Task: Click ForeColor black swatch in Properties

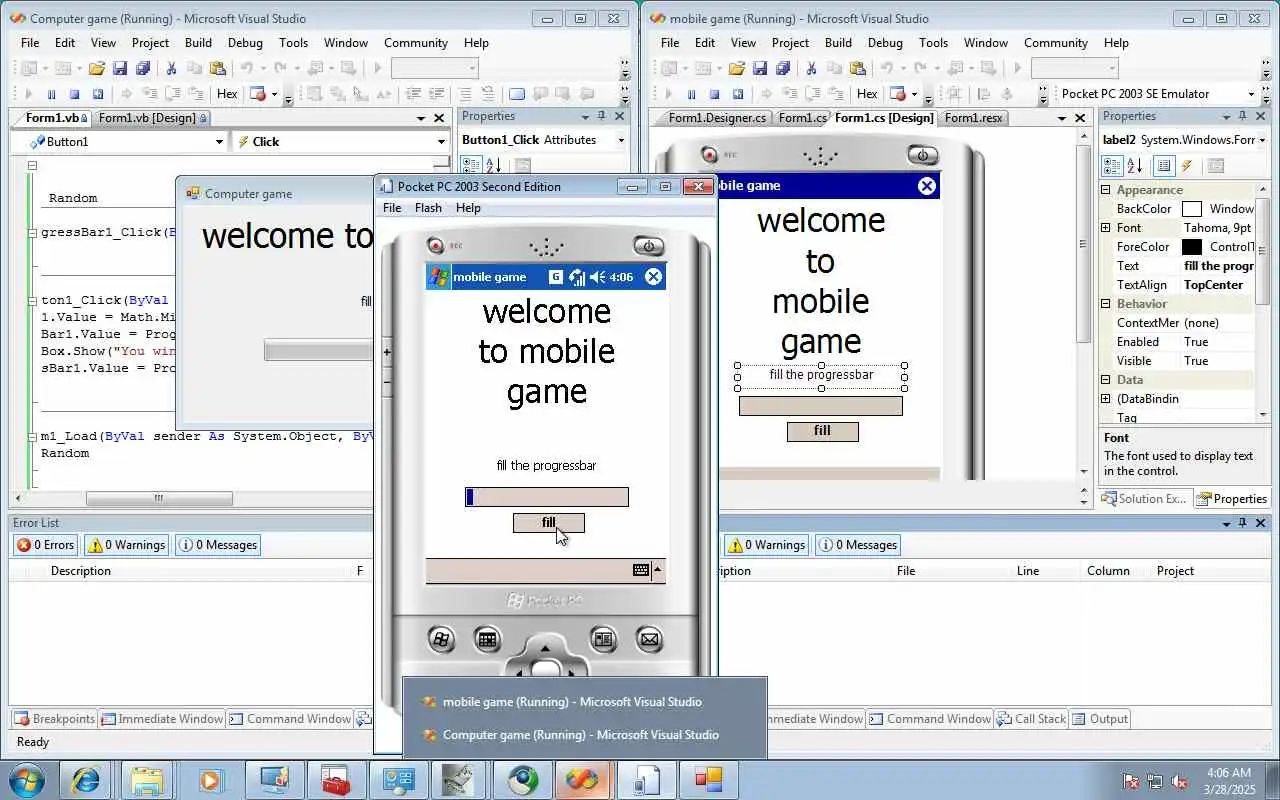Action: pos(1192,247)
